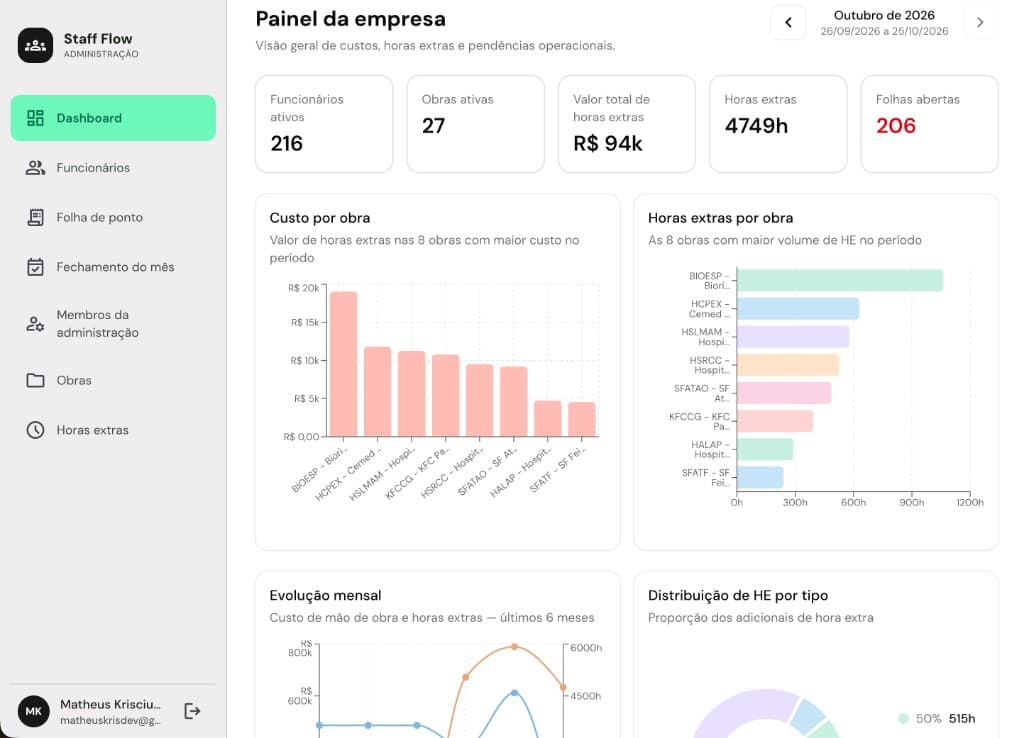The image size is (1024, 738).
Task: Click the Outubro de 2026 period label
Action: coord(884,15)
